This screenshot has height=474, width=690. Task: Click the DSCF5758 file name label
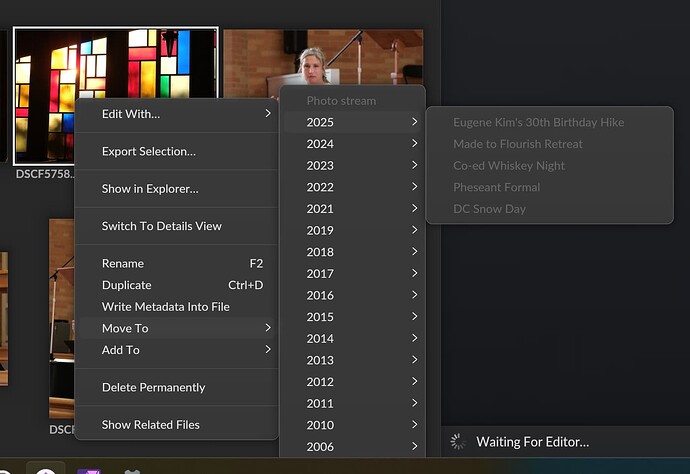(x=45, y=174)
